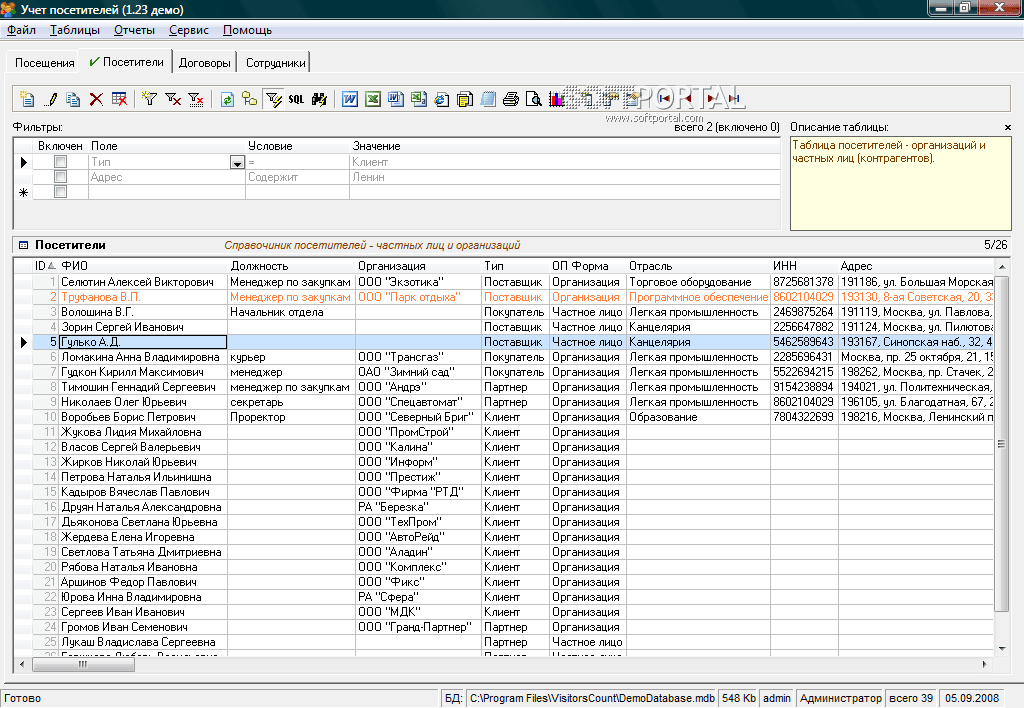Screen dimensions: 1024x708
Task: Click the new record toolbar icon
Action: pos(27,99)
